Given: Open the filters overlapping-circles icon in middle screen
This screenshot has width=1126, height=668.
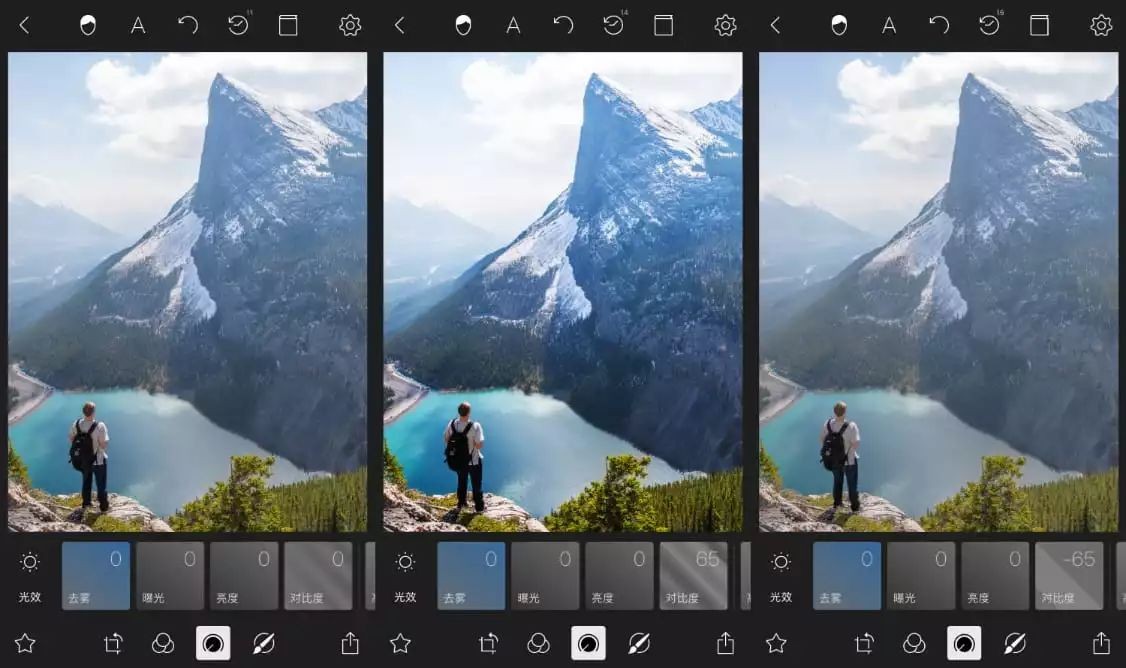Looking at the screenshot, I should 539,643.
